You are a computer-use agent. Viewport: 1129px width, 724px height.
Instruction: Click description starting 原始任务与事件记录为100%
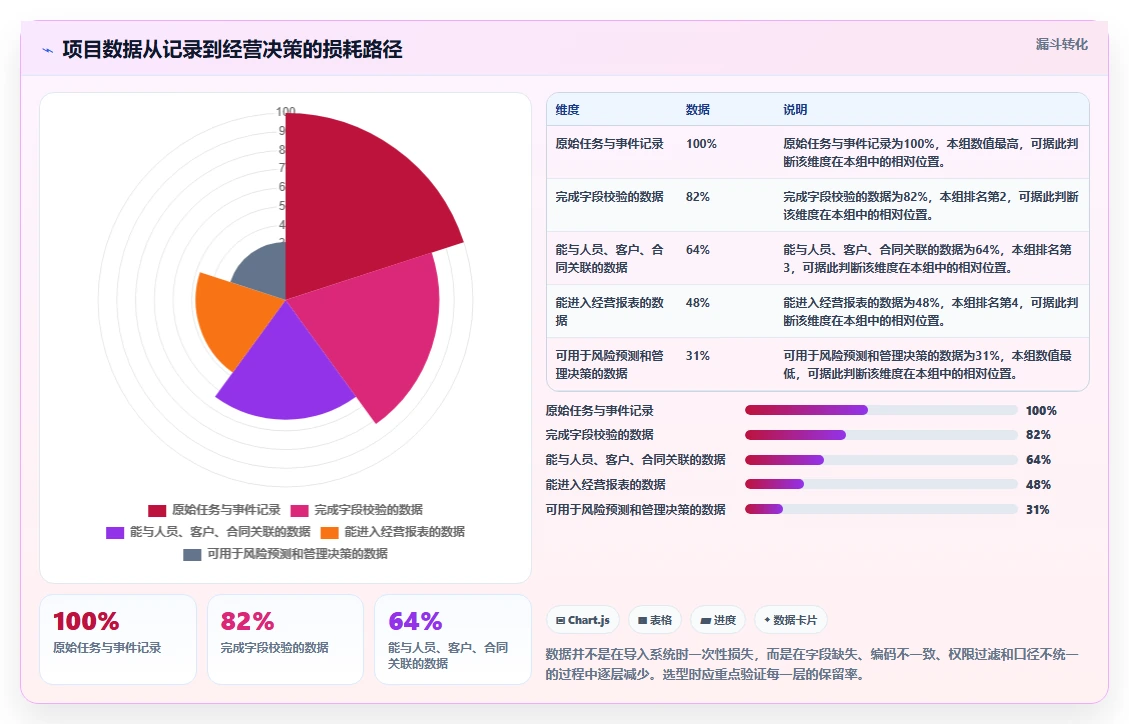coord(930,153)
